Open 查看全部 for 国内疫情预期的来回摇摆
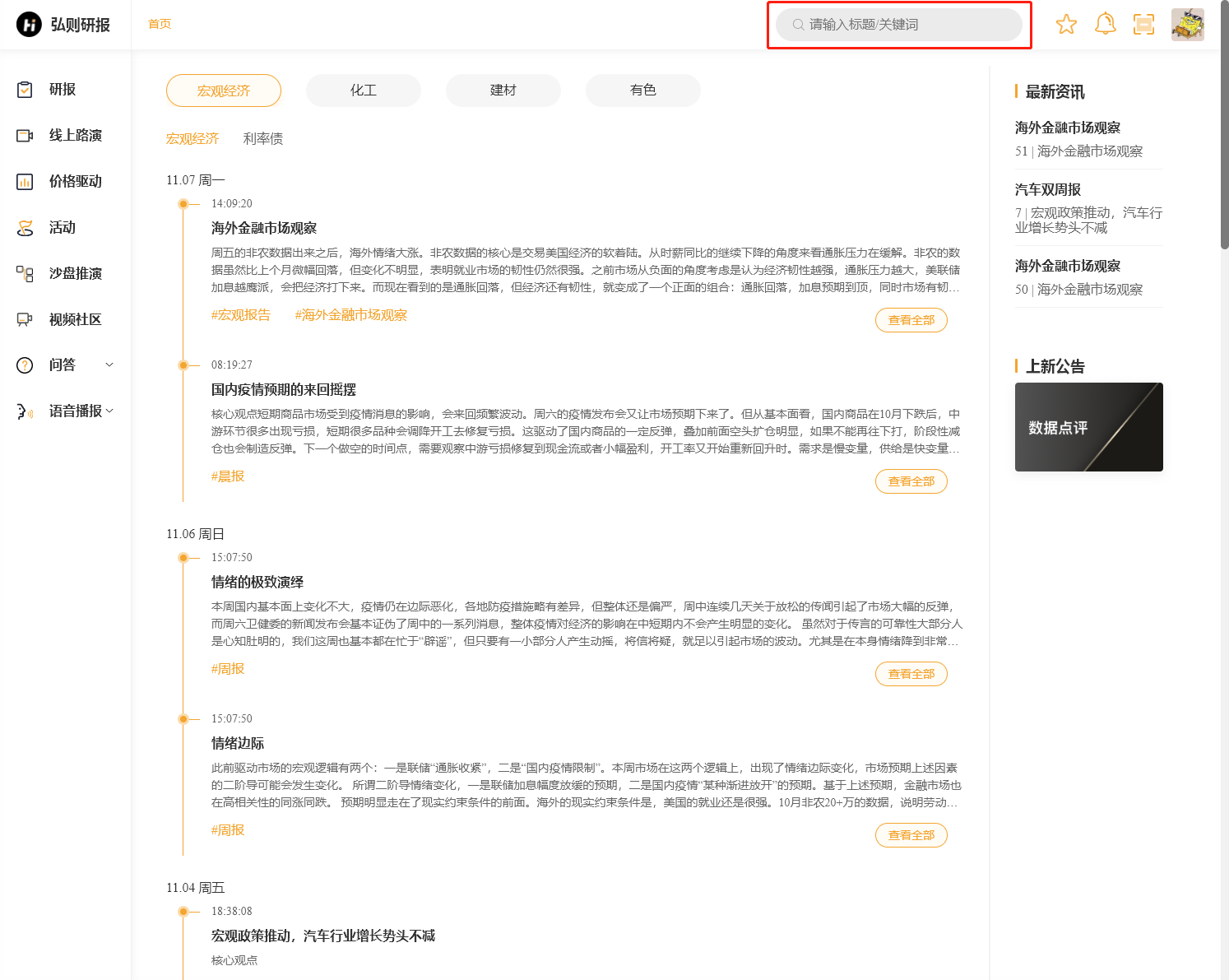This screenshot has width=1229, height=980. pyautogui.click(x=911, y=481)
